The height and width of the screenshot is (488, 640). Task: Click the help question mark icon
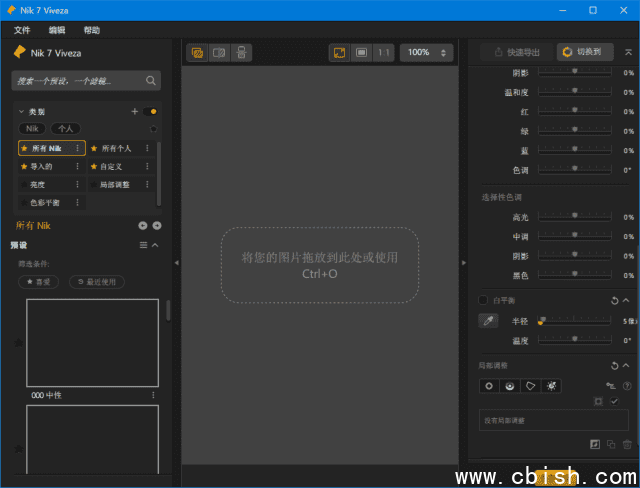(x=627, y=385)
